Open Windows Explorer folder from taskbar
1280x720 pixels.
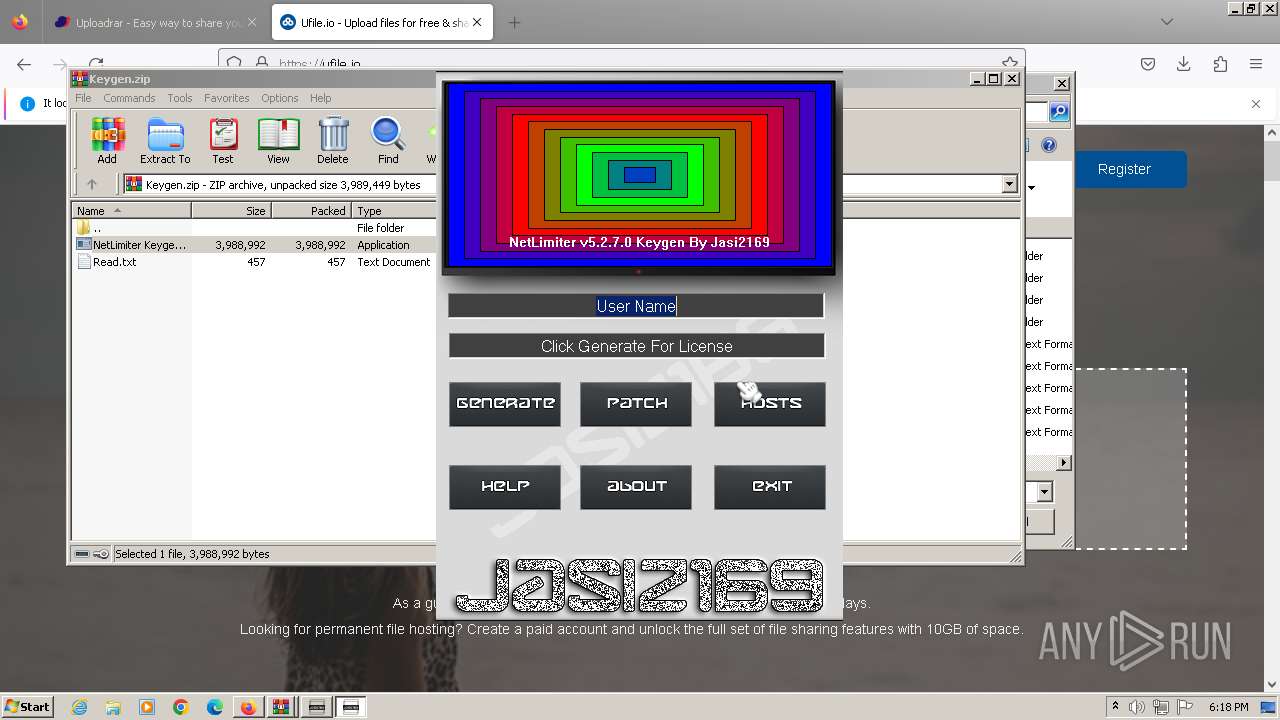(x=113, y=707)
